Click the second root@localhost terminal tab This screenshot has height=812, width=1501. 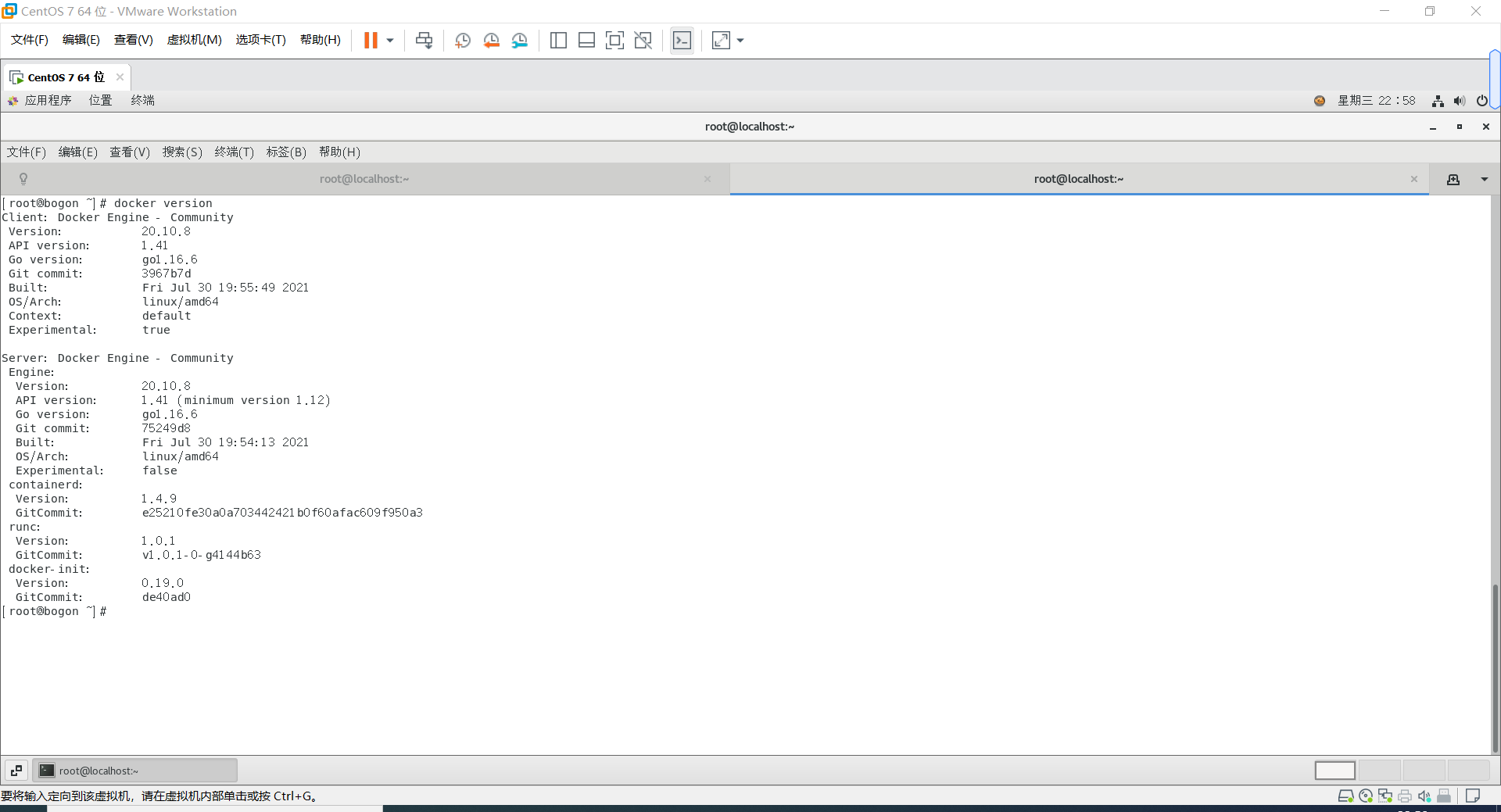pyautogui.click(x=1079, y=179)
